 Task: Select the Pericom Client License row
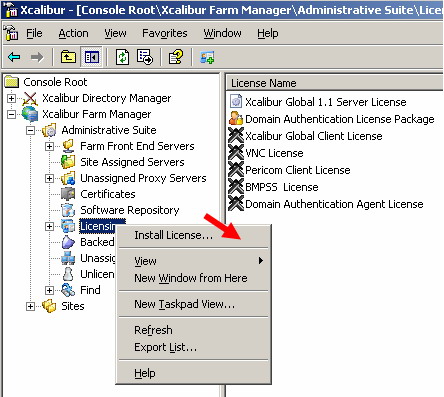298,170
